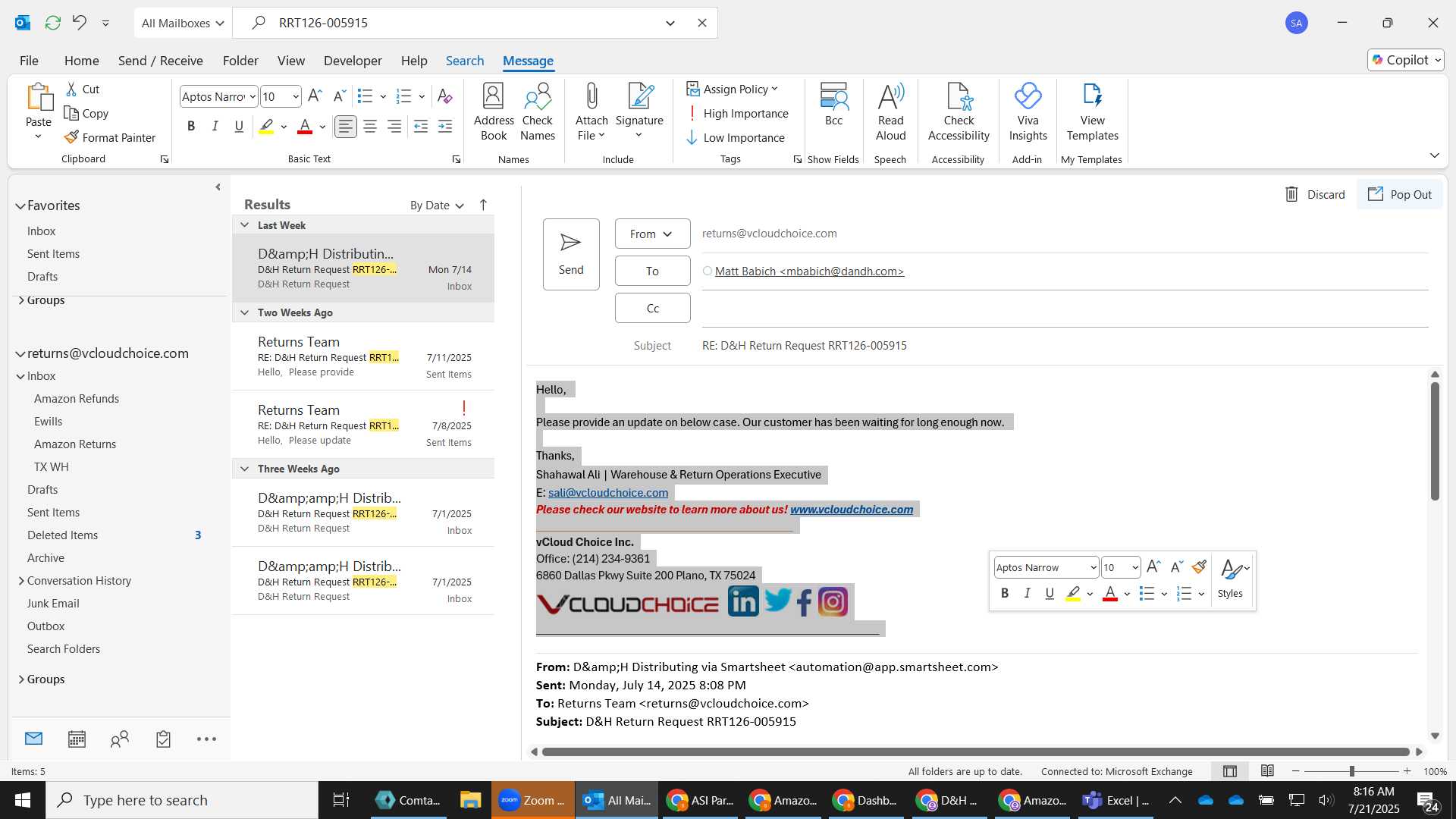This screenshot has height=819, width=1456.
Task: Switch to People view in navigation bar
Action: point(120,739)
